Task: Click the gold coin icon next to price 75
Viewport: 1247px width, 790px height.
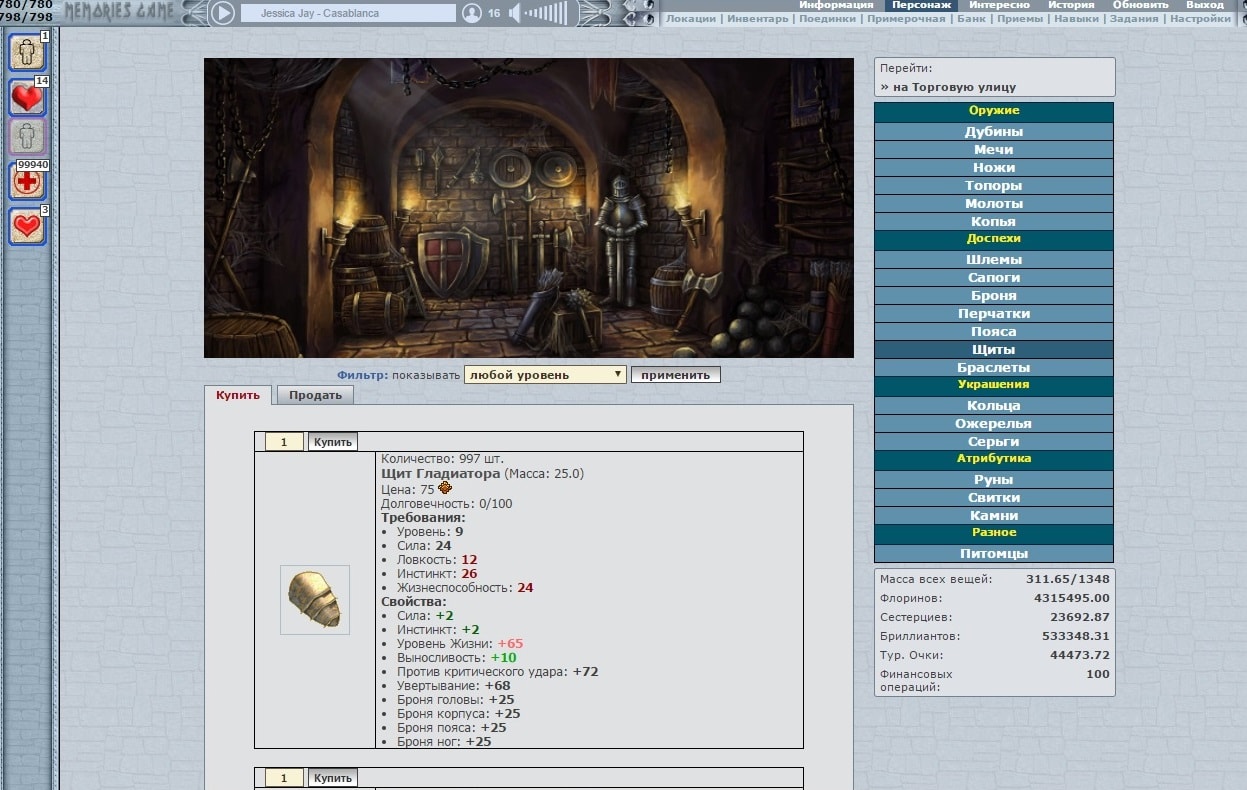Action: (x=445, y=488)
